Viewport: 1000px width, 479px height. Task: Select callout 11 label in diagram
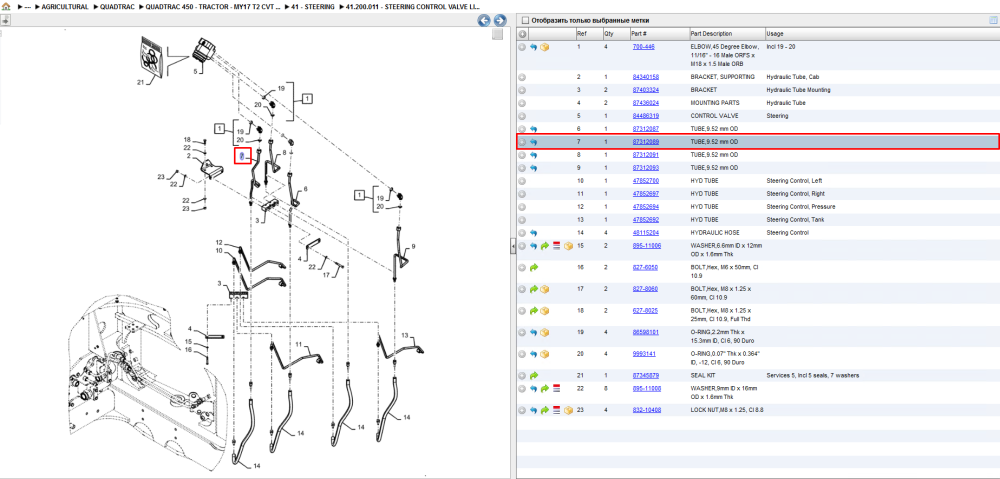coord(298,344)
